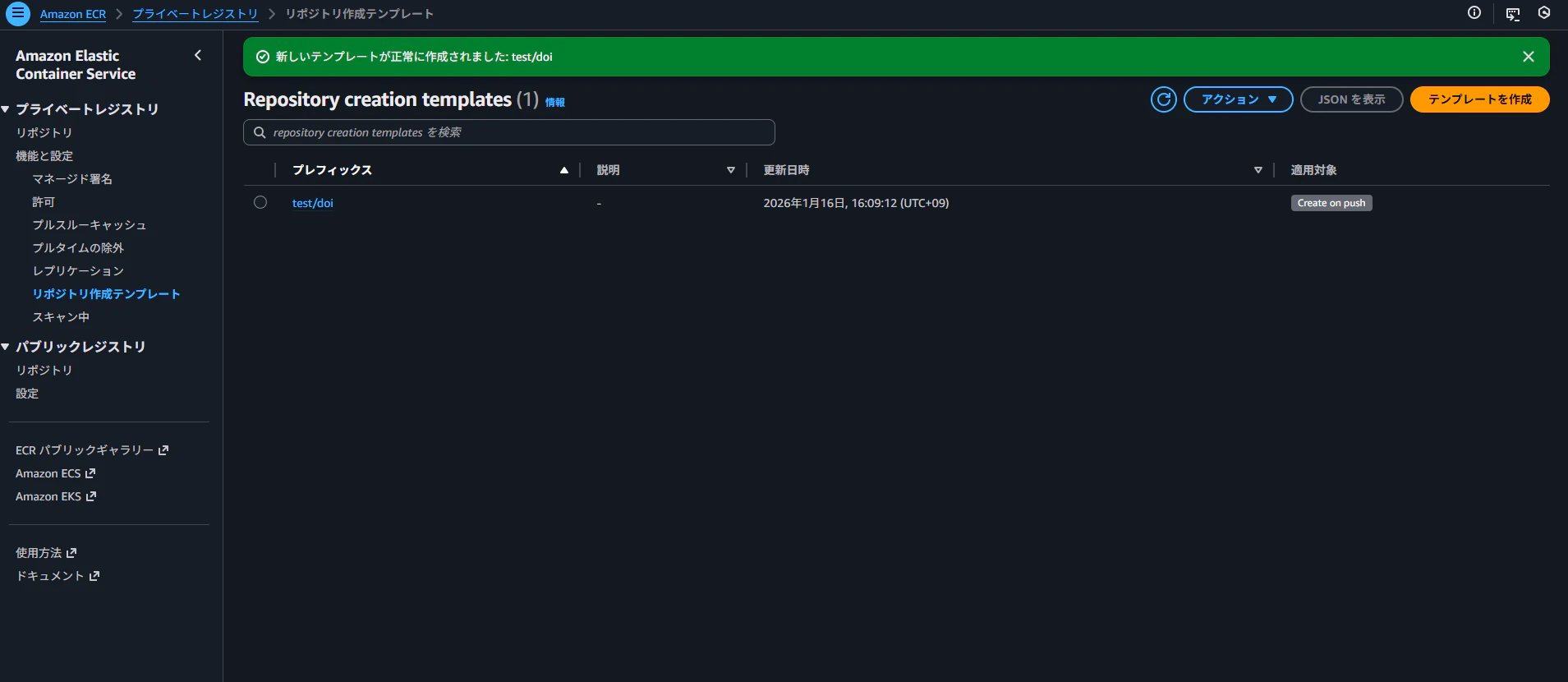Sort by 説明 column arrow
Screen dimensions: 1568x682
731,170
